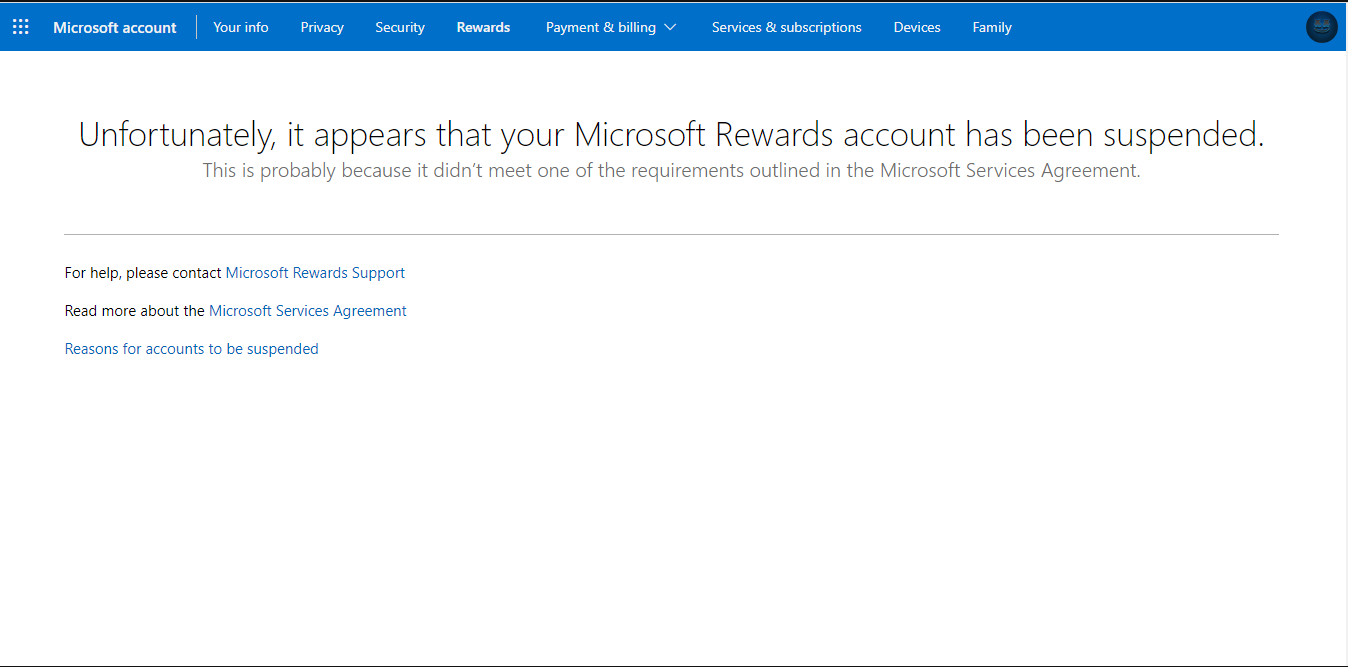
Task: Open the Microsoft apps launcher grid
Action: point(21,27)
